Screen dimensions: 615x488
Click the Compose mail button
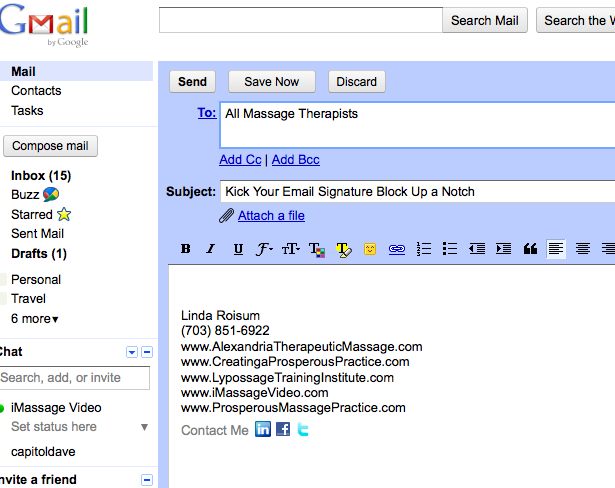tap(50, 146)
